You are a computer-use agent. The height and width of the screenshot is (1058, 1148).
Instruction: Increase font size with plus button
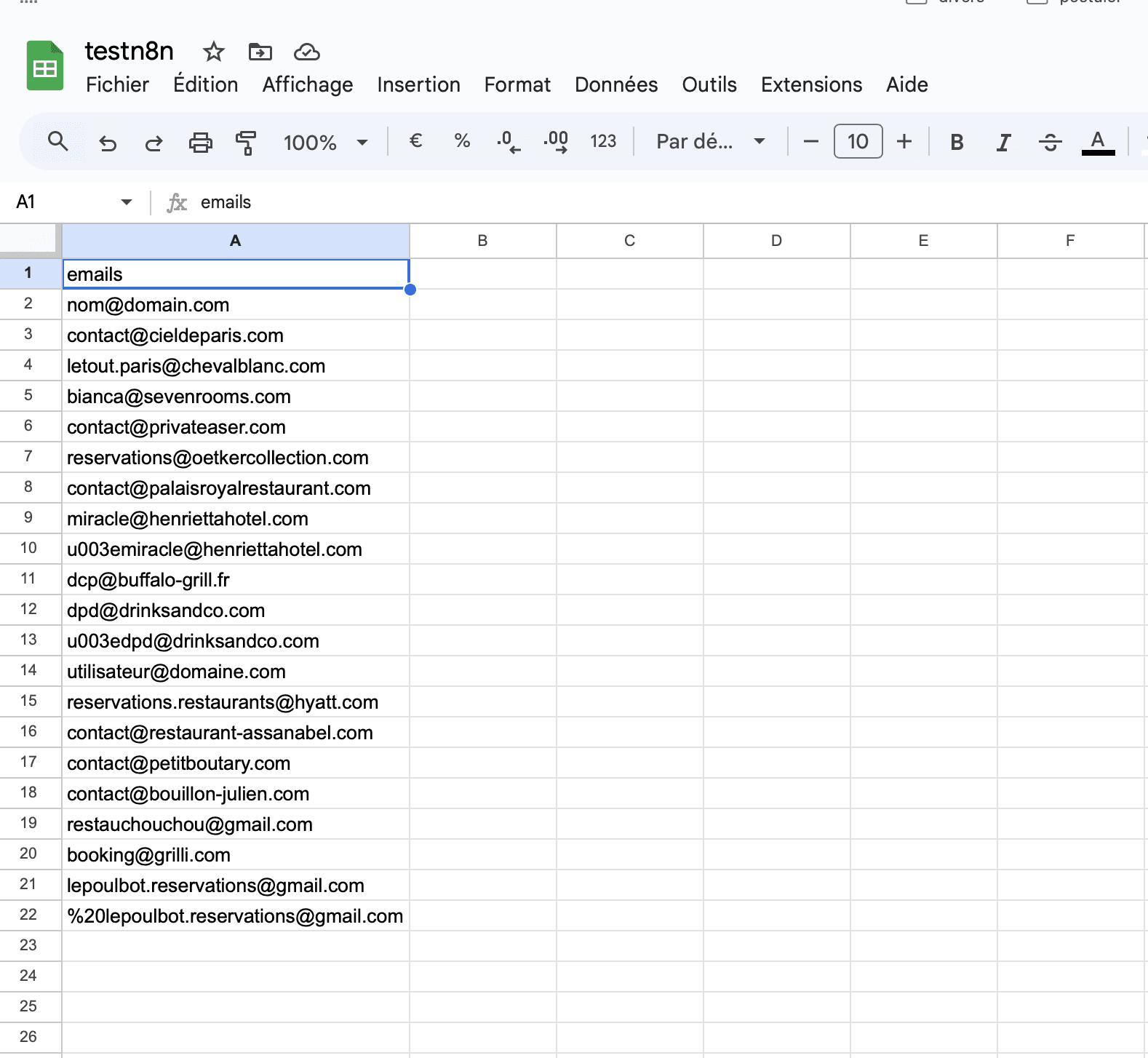click(x=904, y=141)
